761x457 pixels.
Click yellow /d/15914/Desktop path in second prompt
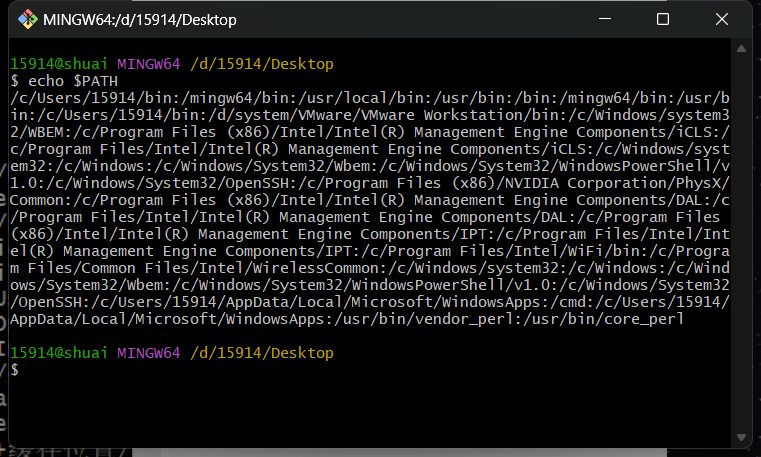click(x=261, y=353)
